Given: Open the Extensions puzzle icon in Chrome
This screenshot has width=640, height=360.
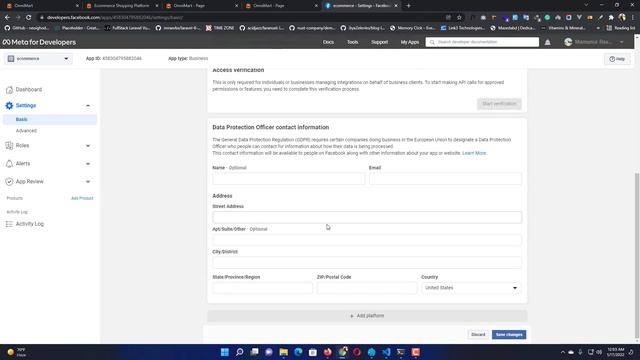Looking at the screenshot, I should pyautogui.click(x=611, y=18).
